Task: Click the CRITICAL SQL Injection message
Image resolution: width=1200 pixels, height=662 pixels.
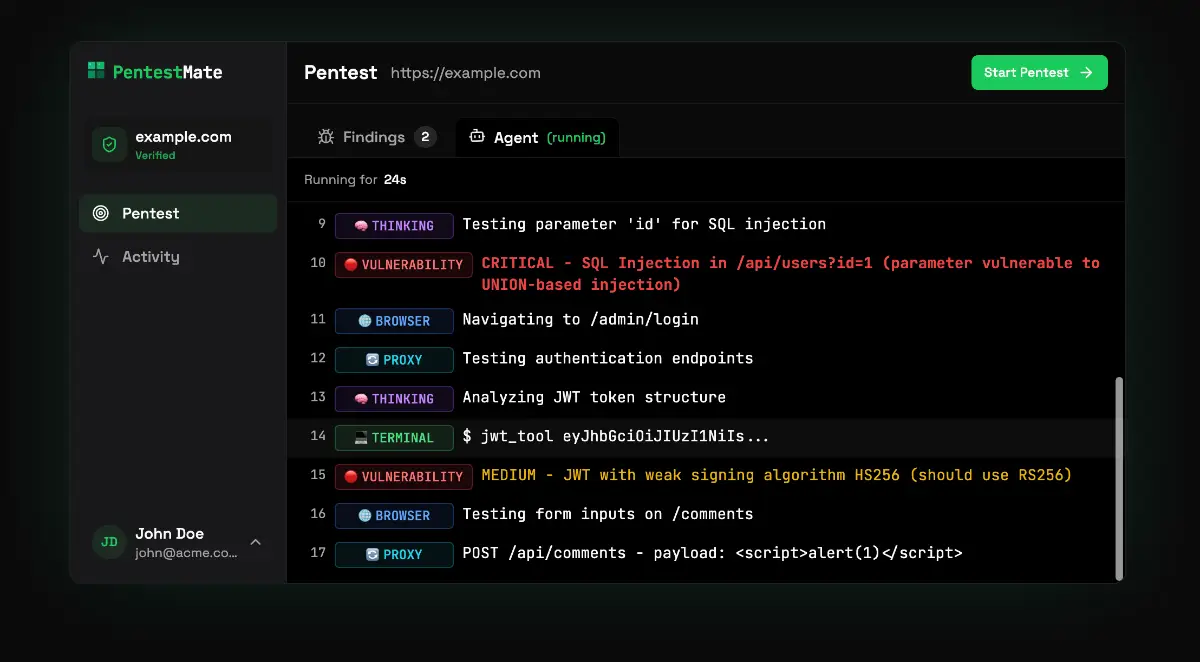Action: [x=790, y=274]
